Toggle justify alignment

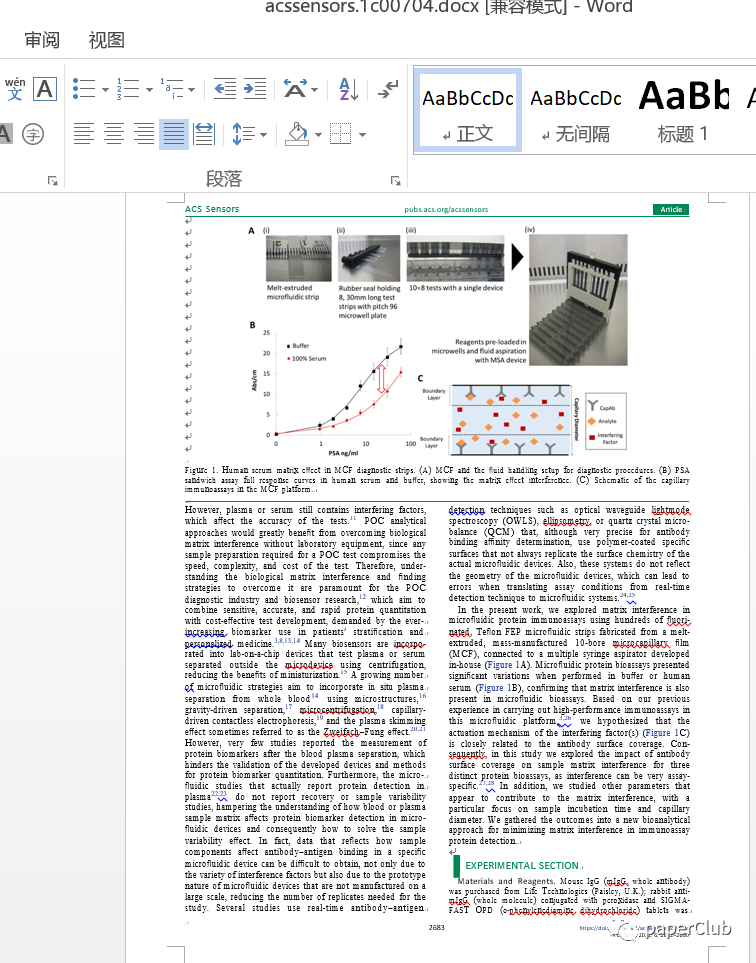click(x=174, y=133)
